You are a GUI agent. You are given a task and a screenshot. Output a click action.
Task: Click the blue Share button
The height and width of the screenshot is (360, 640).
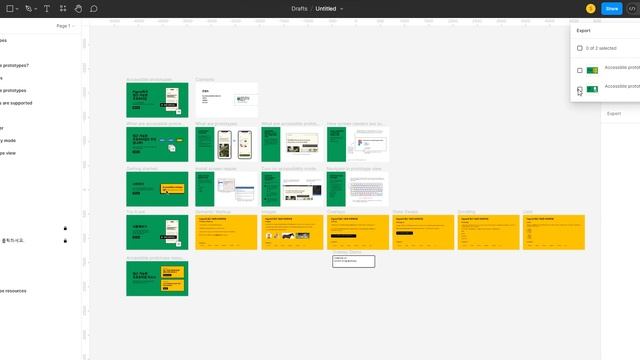611,9
